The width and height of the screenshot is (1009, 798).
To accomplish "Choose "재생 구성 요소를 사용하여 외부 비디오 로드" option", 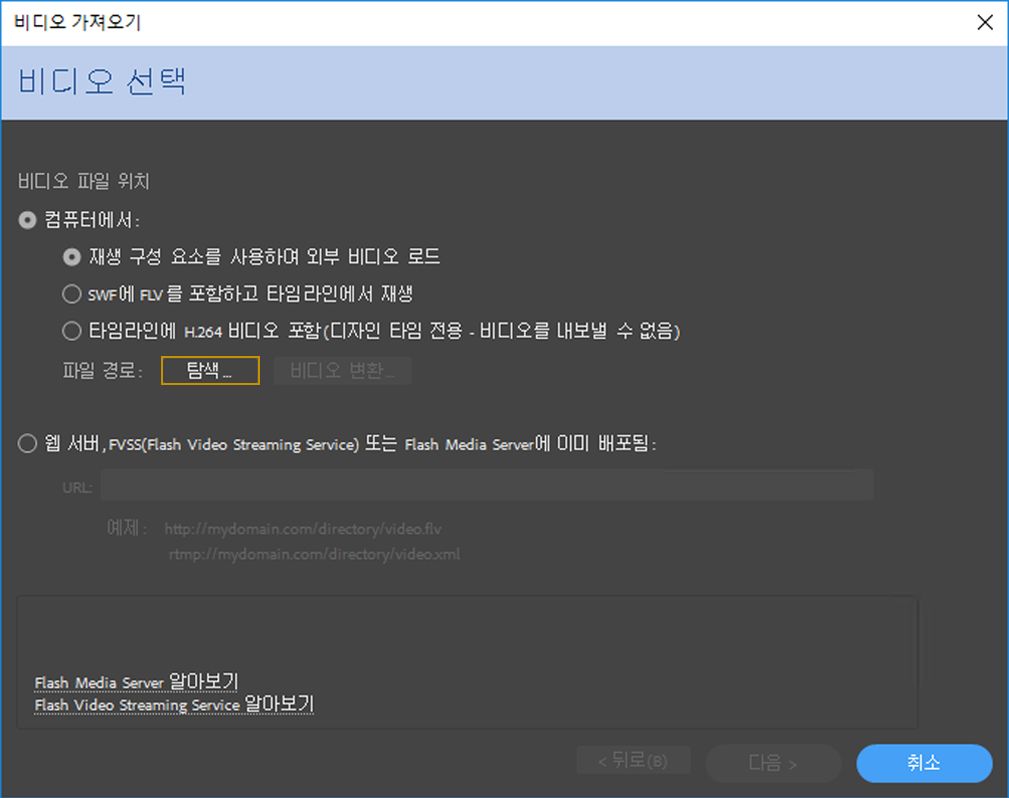I will pos(71,257).
